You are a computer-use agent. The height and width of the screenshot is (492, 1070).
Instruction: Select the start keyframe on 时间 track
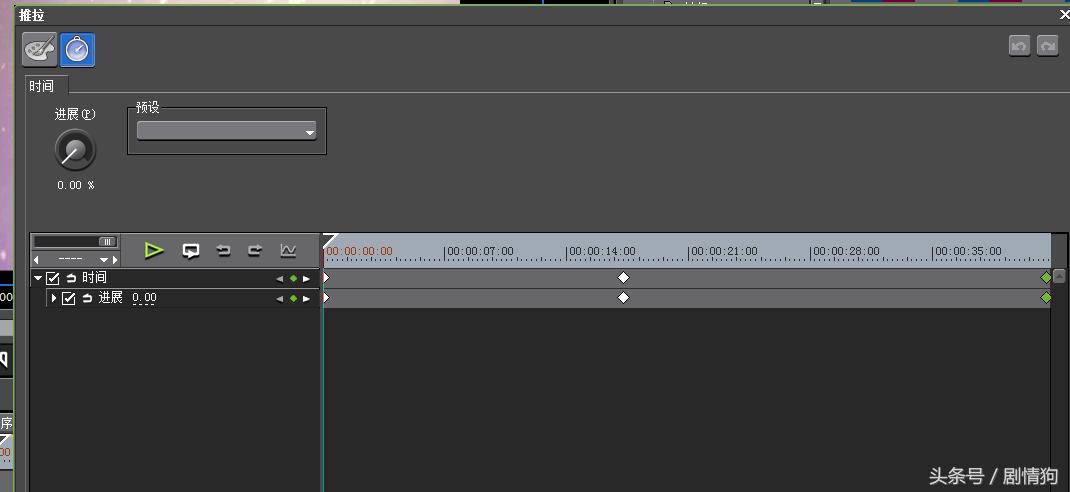click(x=326, y=278)
